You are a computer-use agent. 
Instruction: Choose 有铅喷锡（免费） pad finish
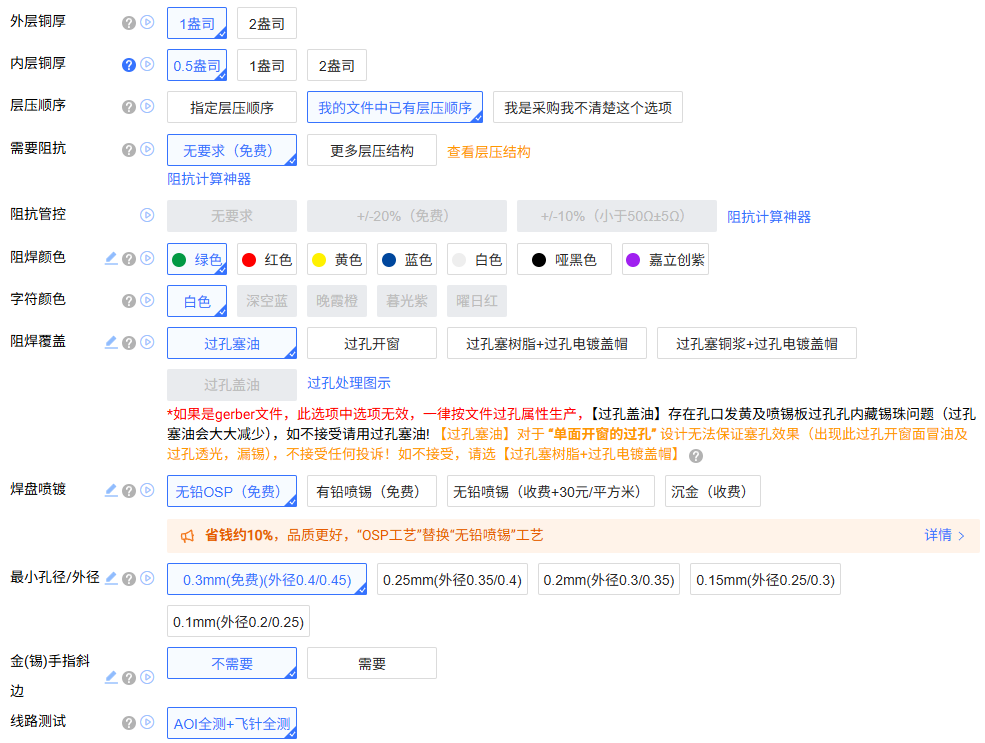(x=372, y=491)
